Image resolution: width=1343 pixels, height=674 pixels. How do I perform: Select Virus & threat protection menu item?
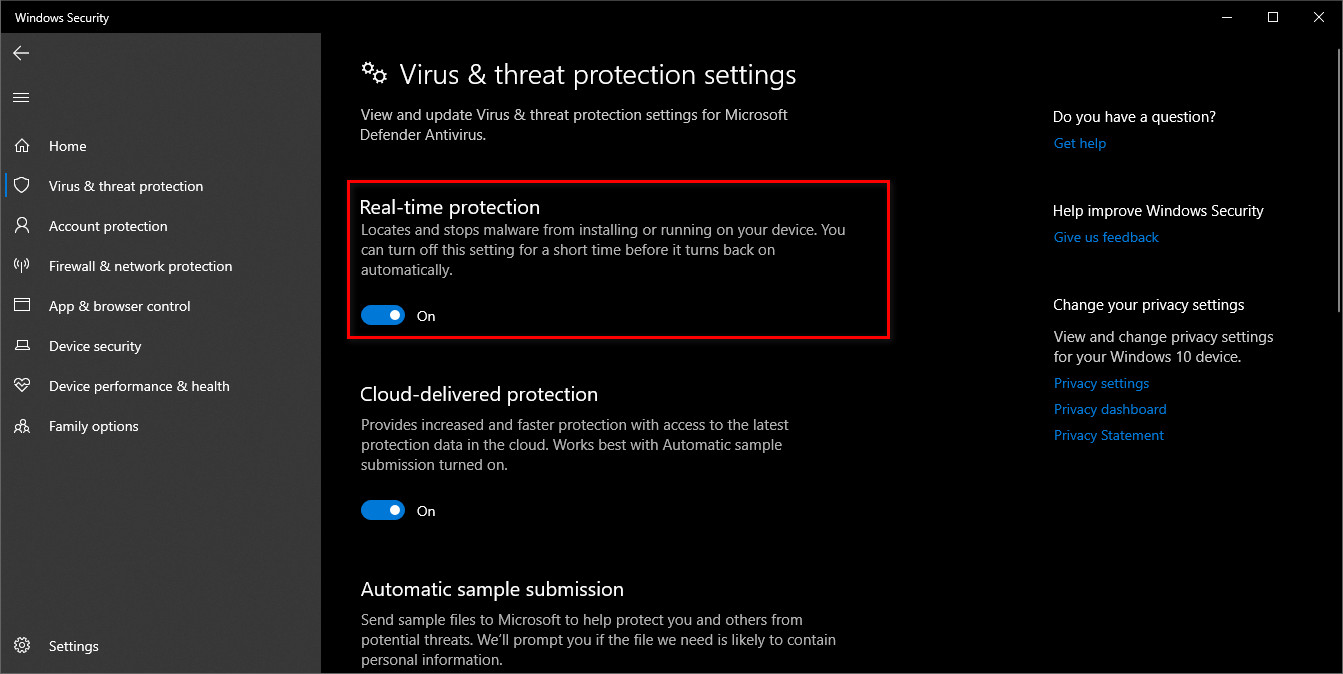126,186
